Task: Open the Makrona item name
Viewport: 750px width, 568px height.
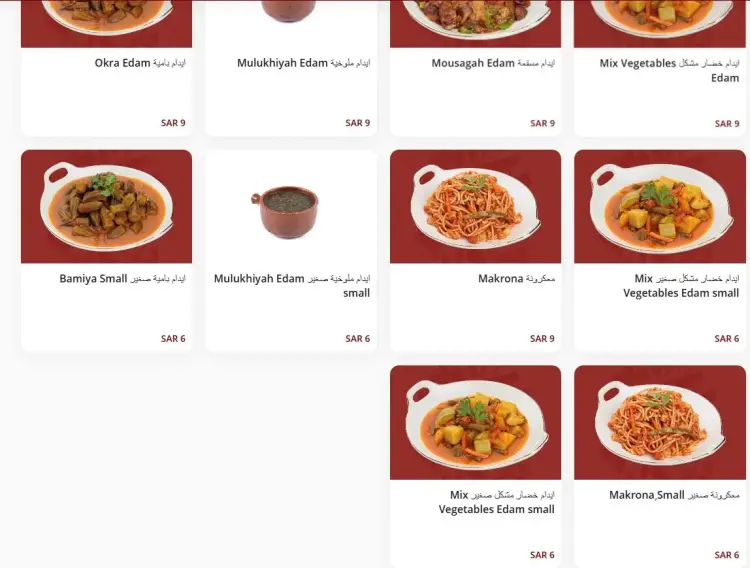Action: pyautogui.click(x=517, y=278)
